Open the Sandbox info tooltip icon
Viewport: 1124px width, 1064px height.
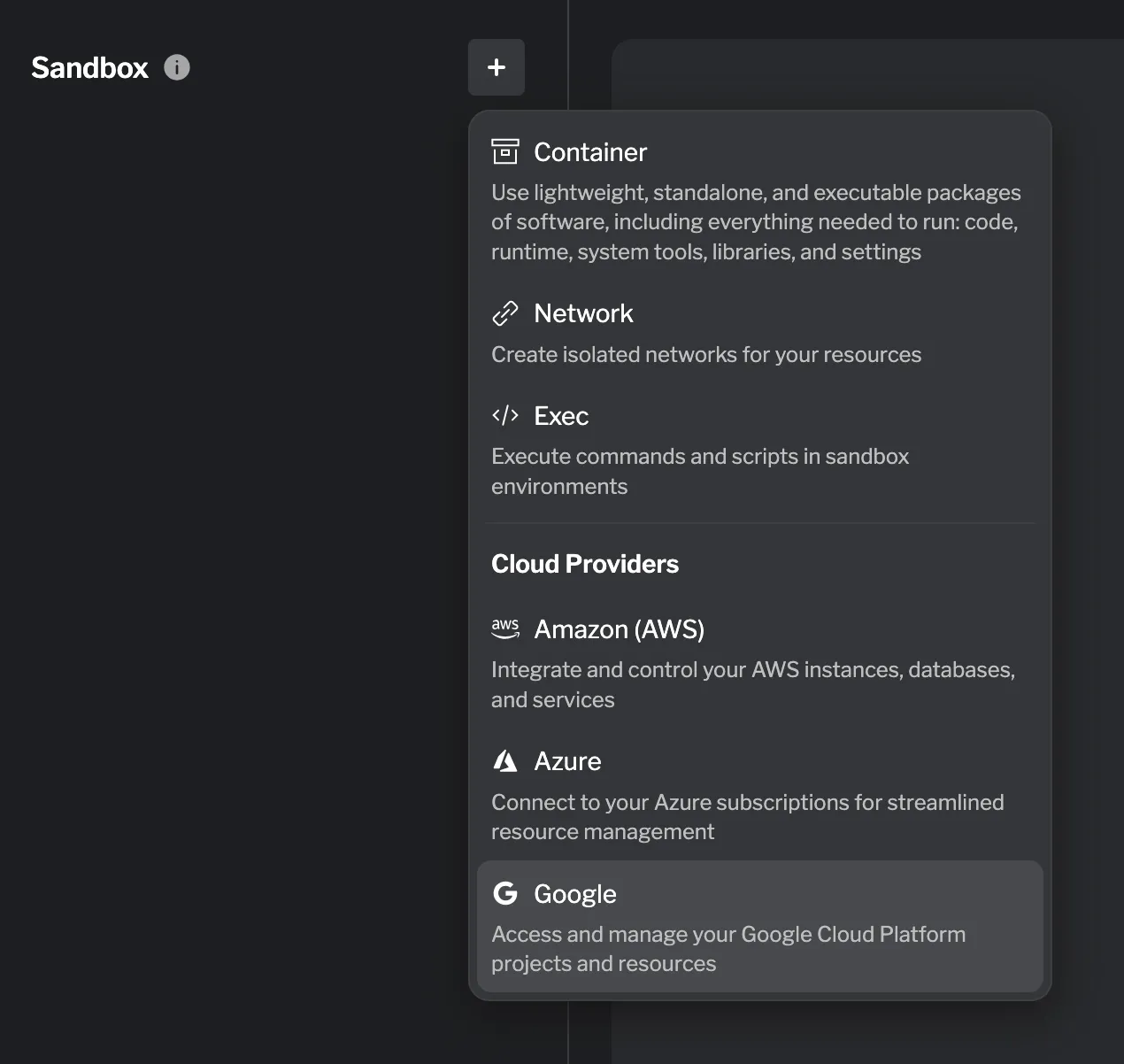[176, 66]
